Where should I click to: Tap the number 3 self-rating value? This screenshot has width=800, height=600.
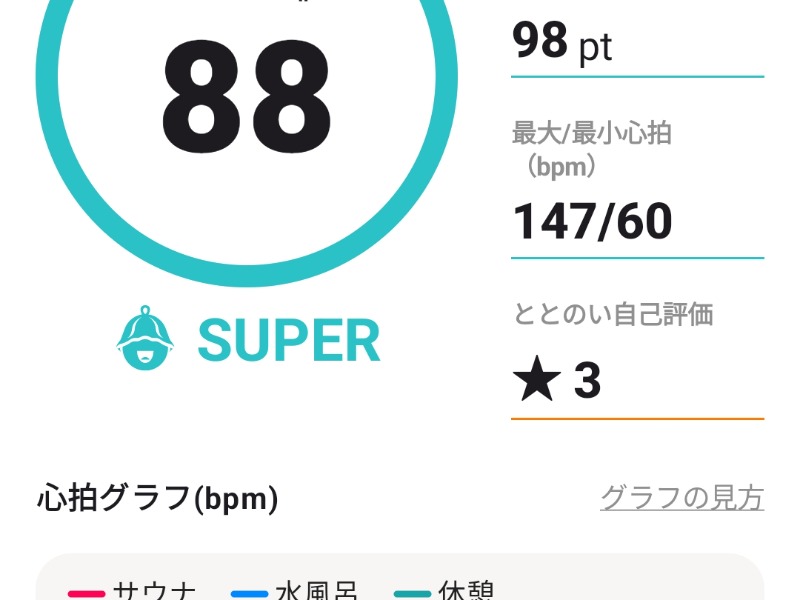click(x=587, y=381)
